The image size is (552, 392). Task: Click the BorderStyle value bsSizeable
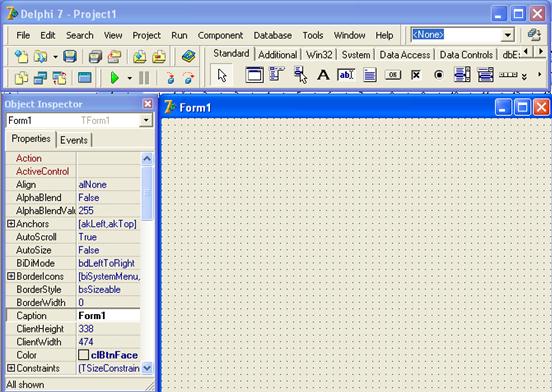tap(108, 289)
